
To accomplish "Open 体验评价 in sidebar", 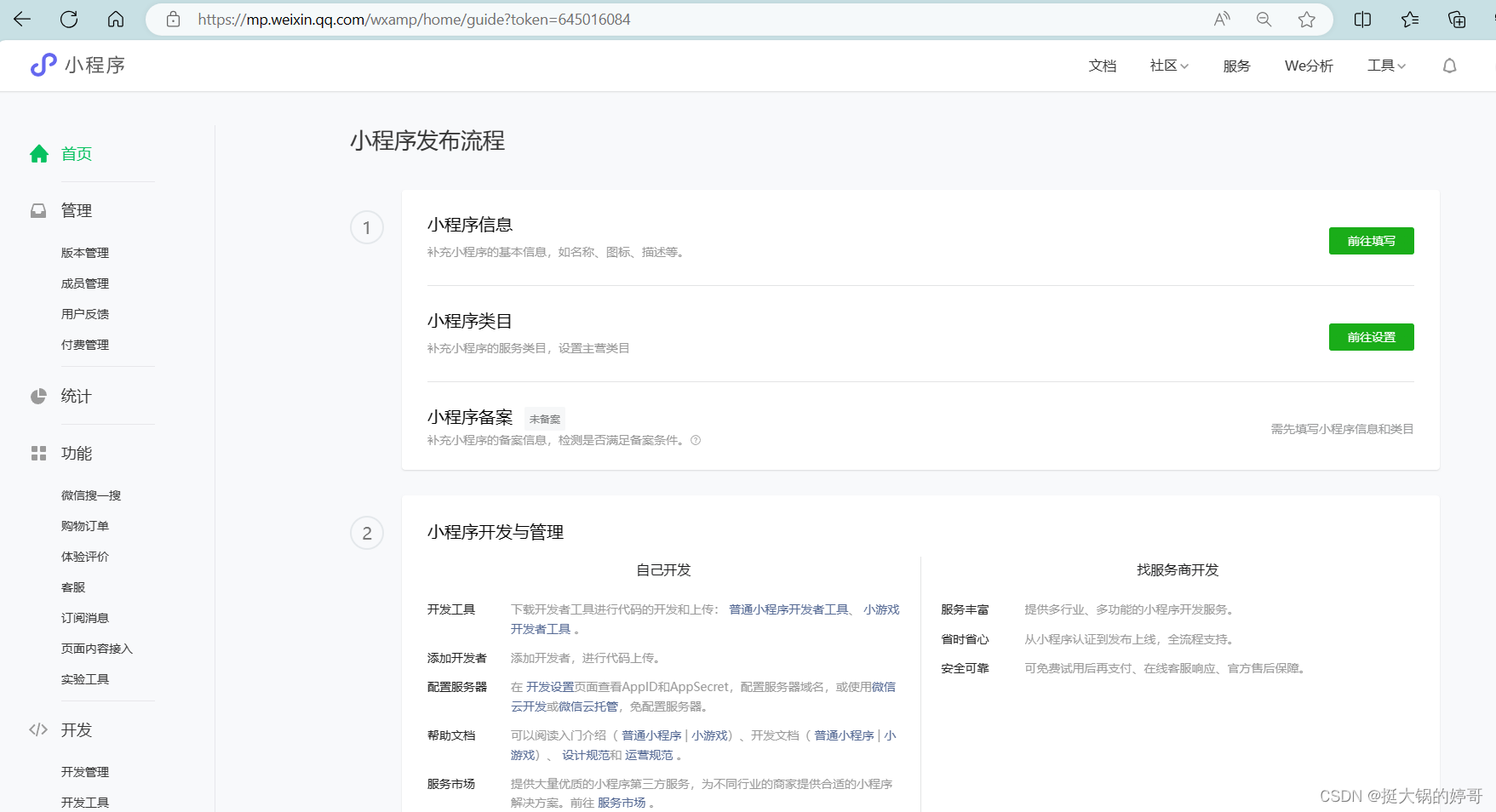I will click(85, 557).
